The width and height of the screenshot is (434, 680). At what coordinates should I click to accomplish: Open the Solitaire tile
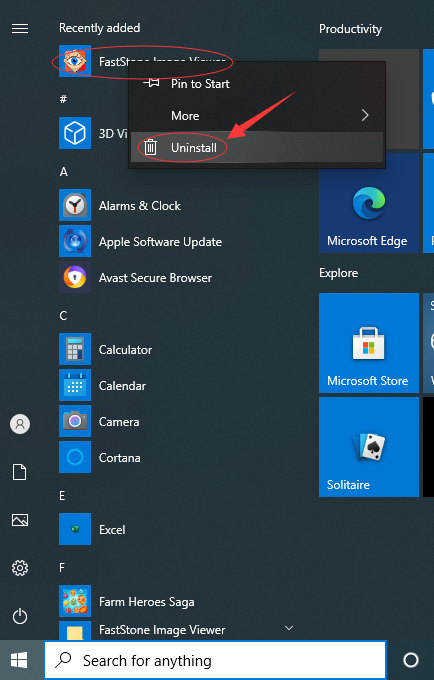point(369,447)
